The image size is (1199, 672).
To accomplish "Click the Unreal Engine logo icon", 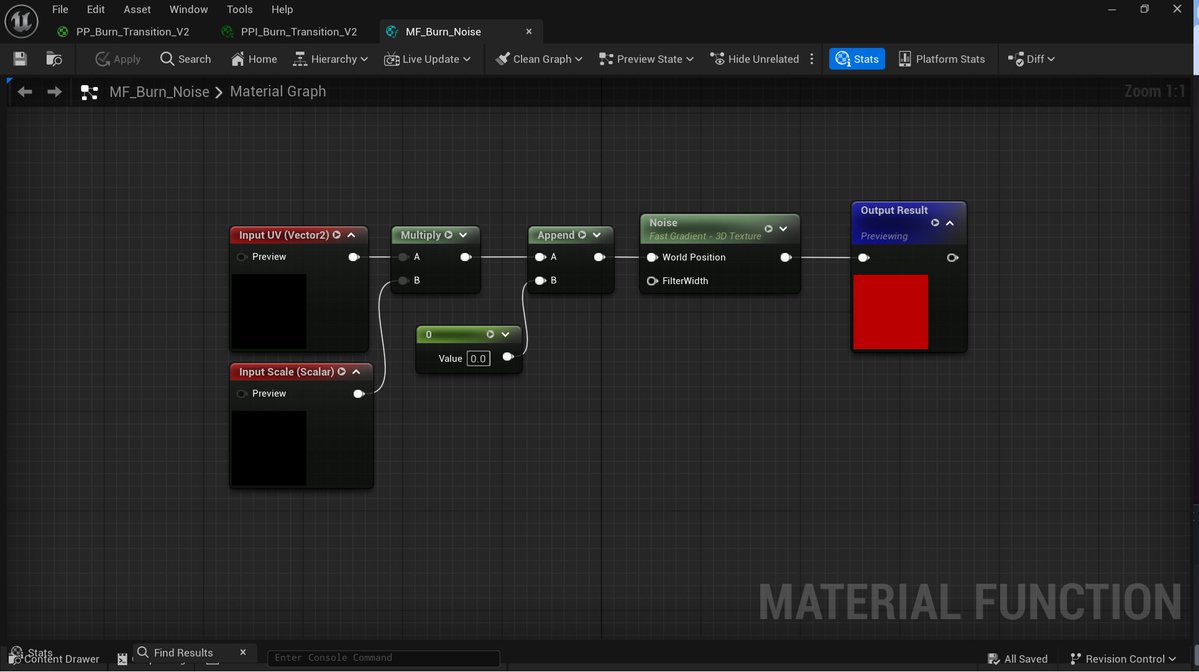I will [21, 21].
